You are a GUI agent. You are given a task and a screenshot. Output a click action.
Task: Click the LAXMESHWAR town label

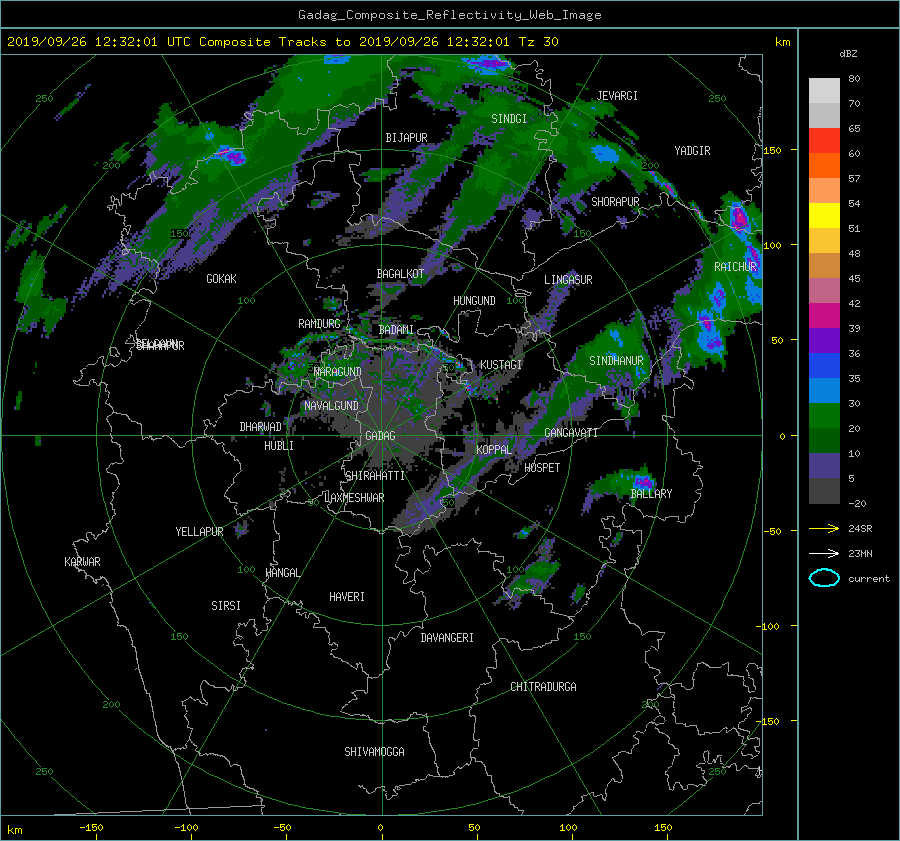(354, 498)
